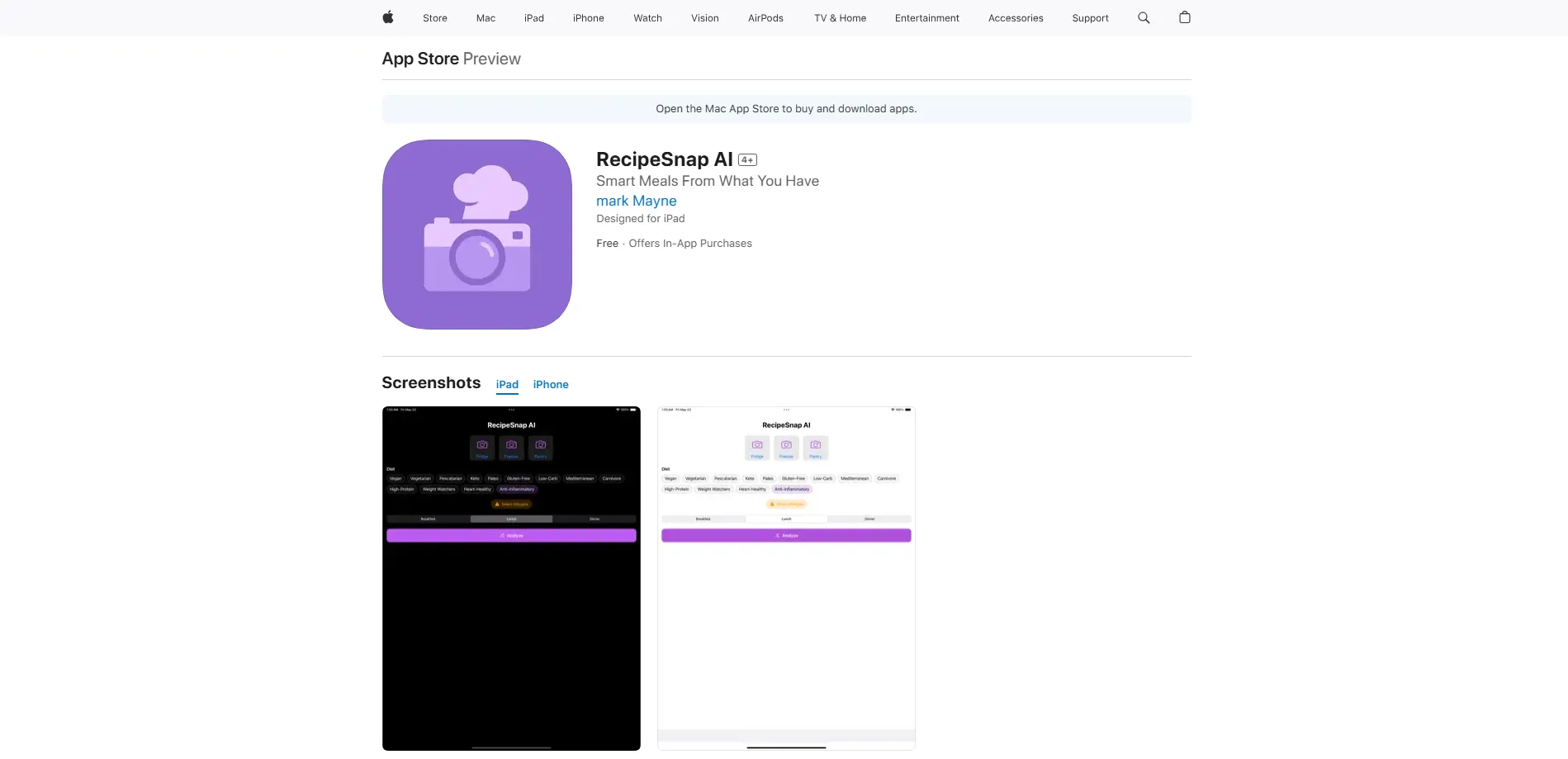
Task: Open developer link mark Mayne
Action: tap(636, 201)
